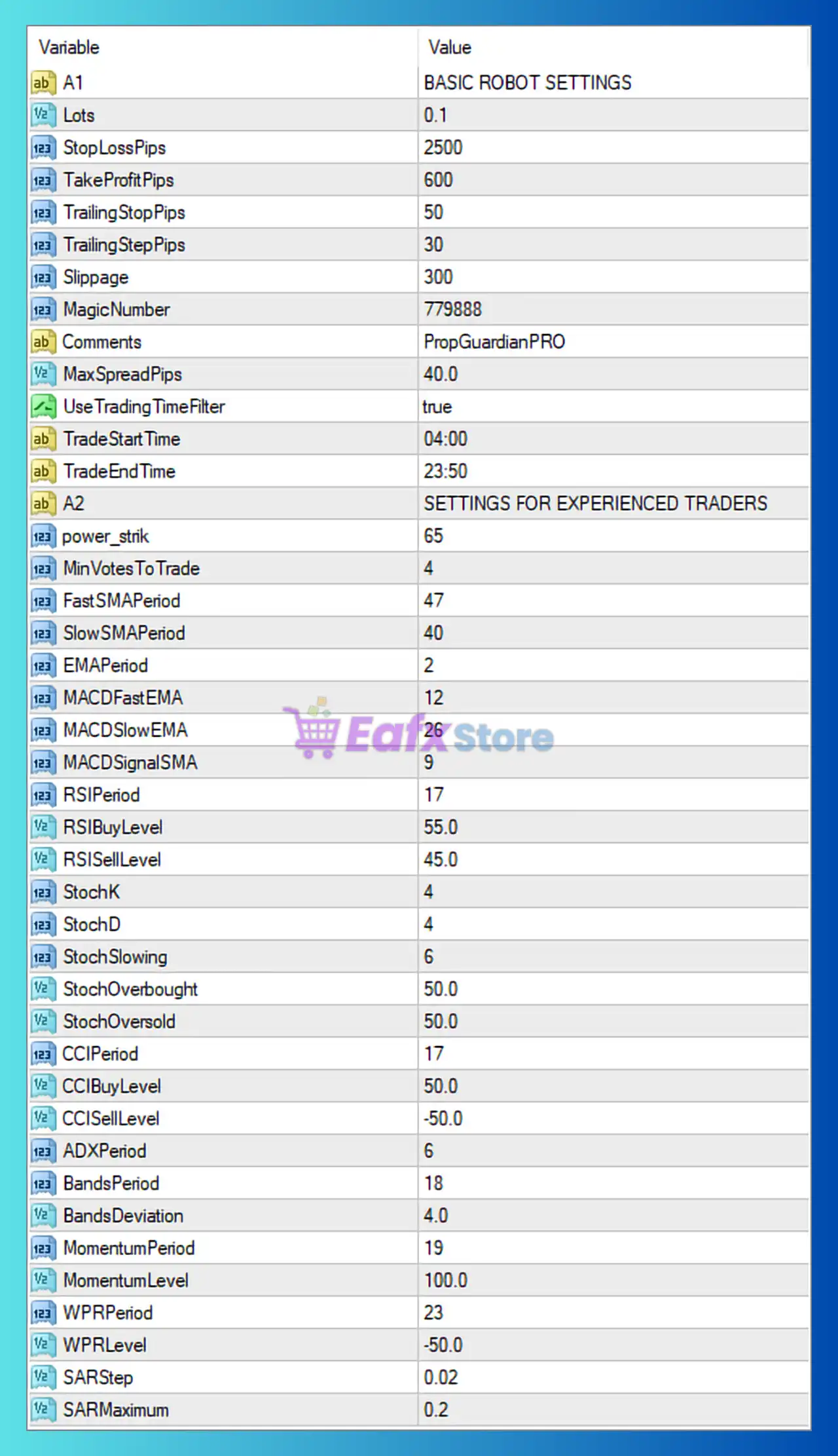Image resolution: width=838 pixels, height=1456 pixels.
Task: Click the integer icon beside TrailingStopPips
Action: [43, 212]
